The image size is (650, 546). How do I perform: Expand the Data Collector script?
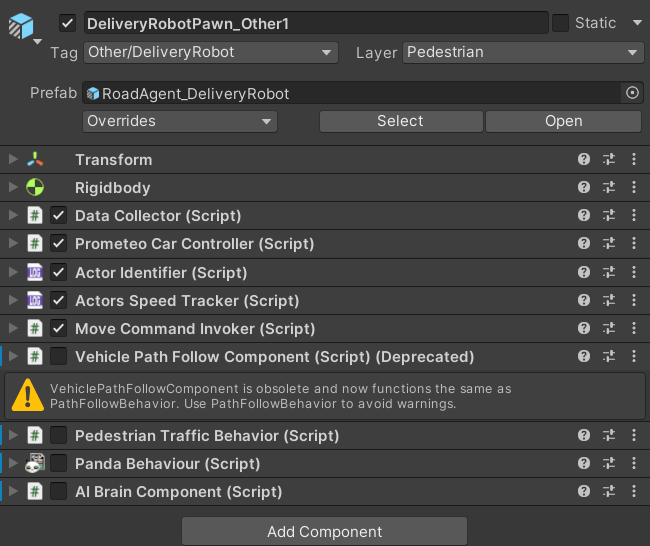click(x=13, y=215)
